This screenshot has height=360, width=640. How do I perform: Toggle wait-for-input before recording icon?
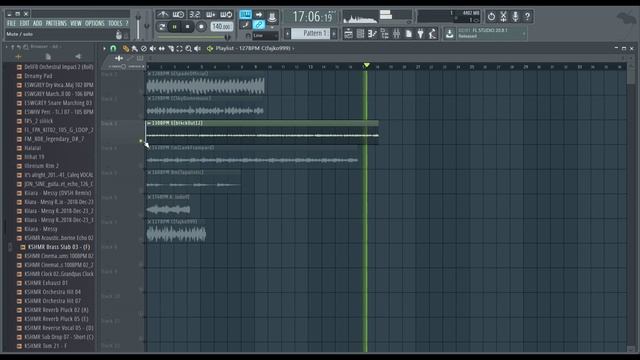click(x=178, y=15)
